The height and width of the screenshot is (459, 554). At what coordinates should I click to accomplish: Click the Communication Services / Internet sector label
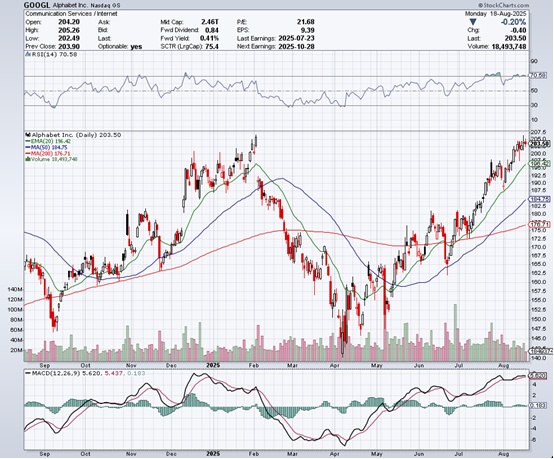click(71, 14)
